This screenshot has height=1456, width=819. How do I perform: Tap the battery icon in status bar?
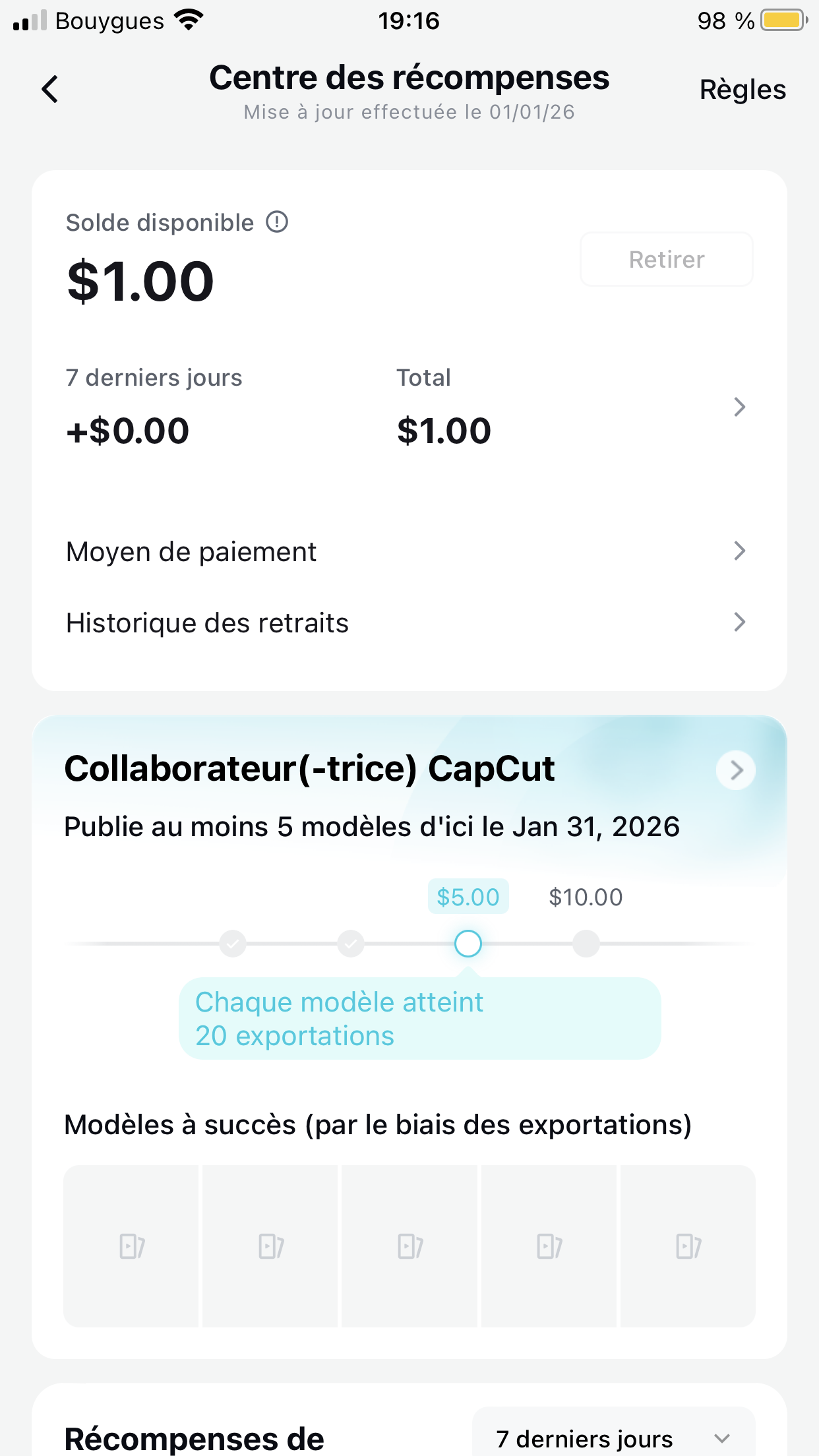[x=783, y=20]
